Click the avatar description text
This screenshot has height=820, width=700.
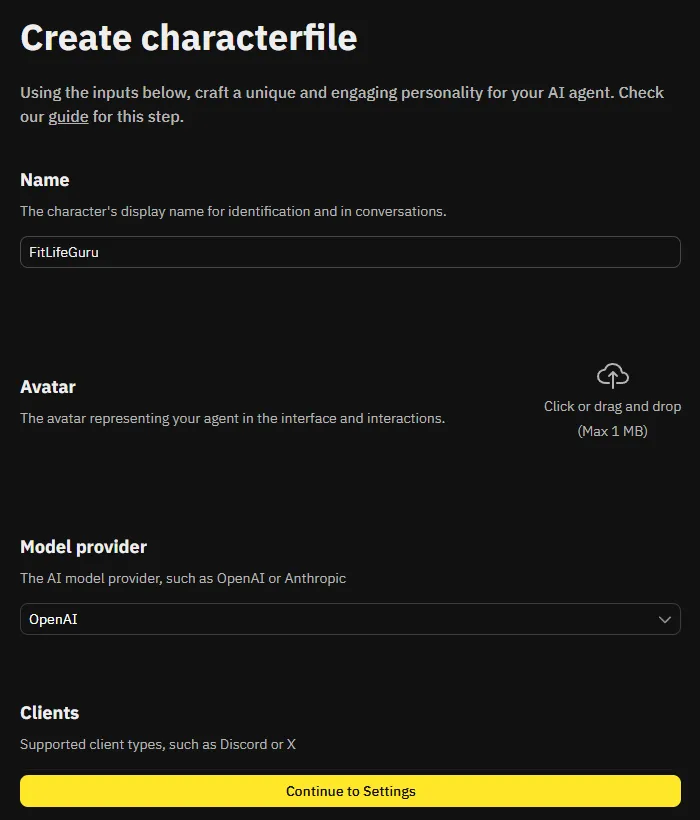(x=232, y=418)
